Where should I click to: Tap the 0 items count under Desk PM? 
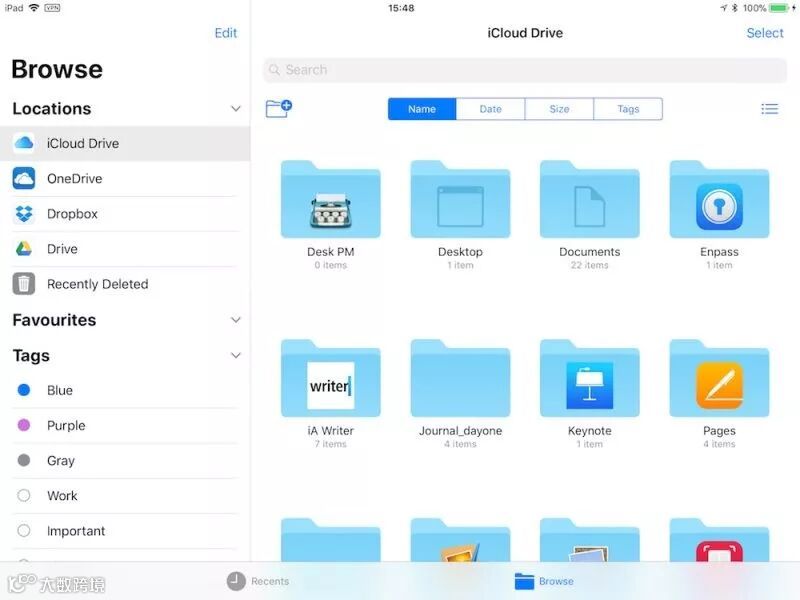point(331,265)
